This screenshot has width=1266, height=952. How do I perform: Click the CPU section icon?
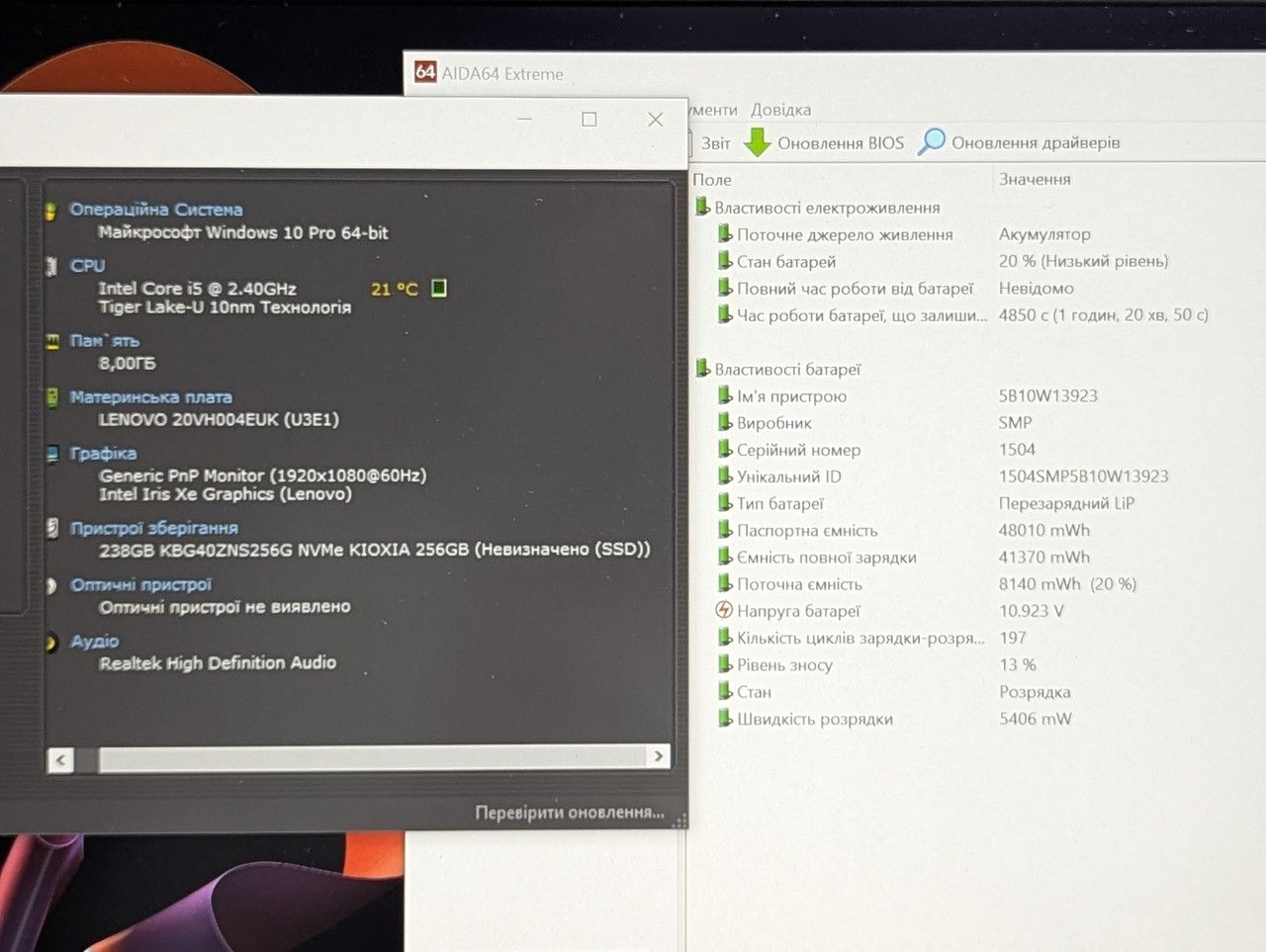click(x=51, y=266)
